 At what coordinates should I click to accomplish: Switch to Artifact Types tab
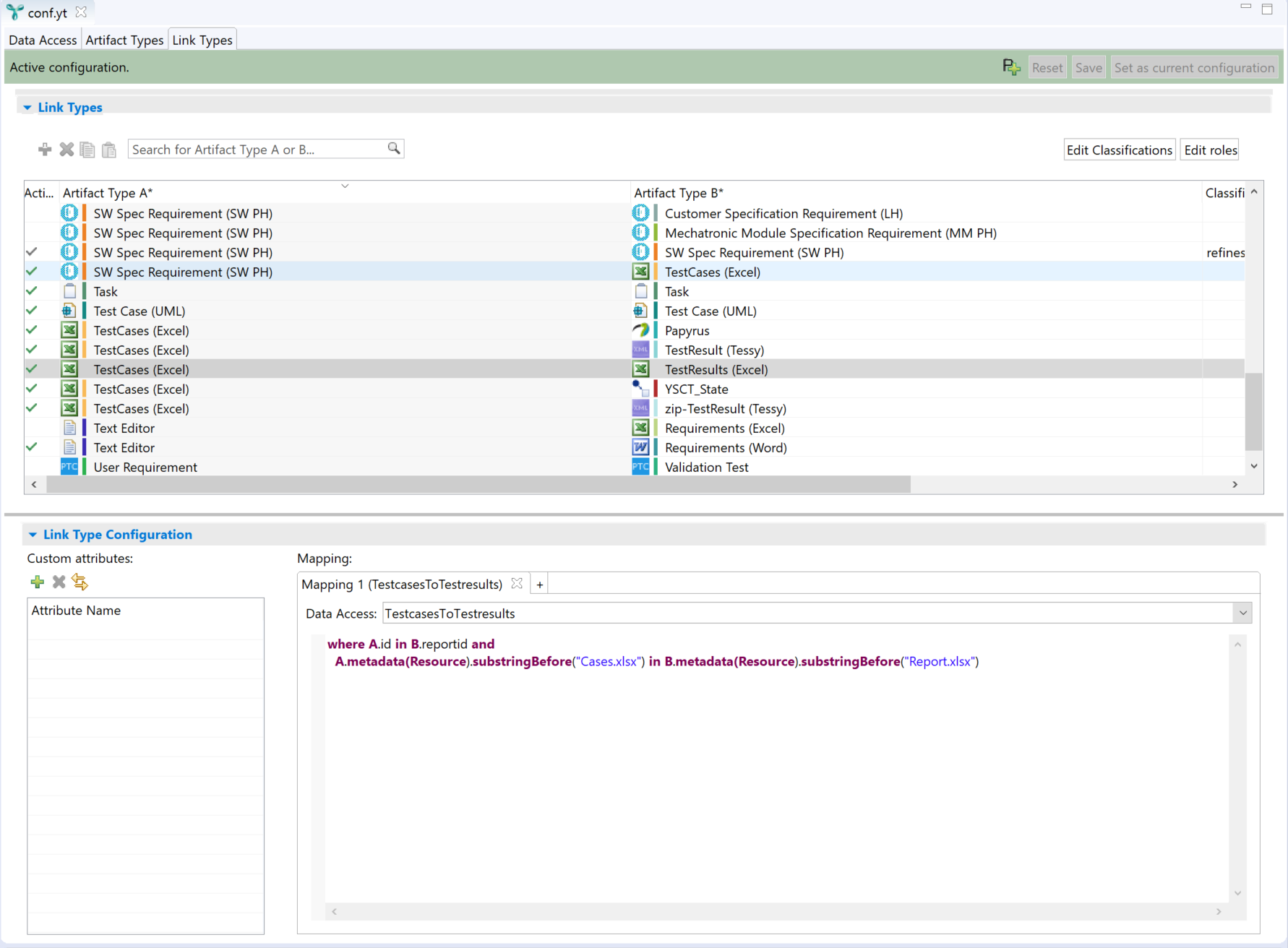click(x=124, y=40)
